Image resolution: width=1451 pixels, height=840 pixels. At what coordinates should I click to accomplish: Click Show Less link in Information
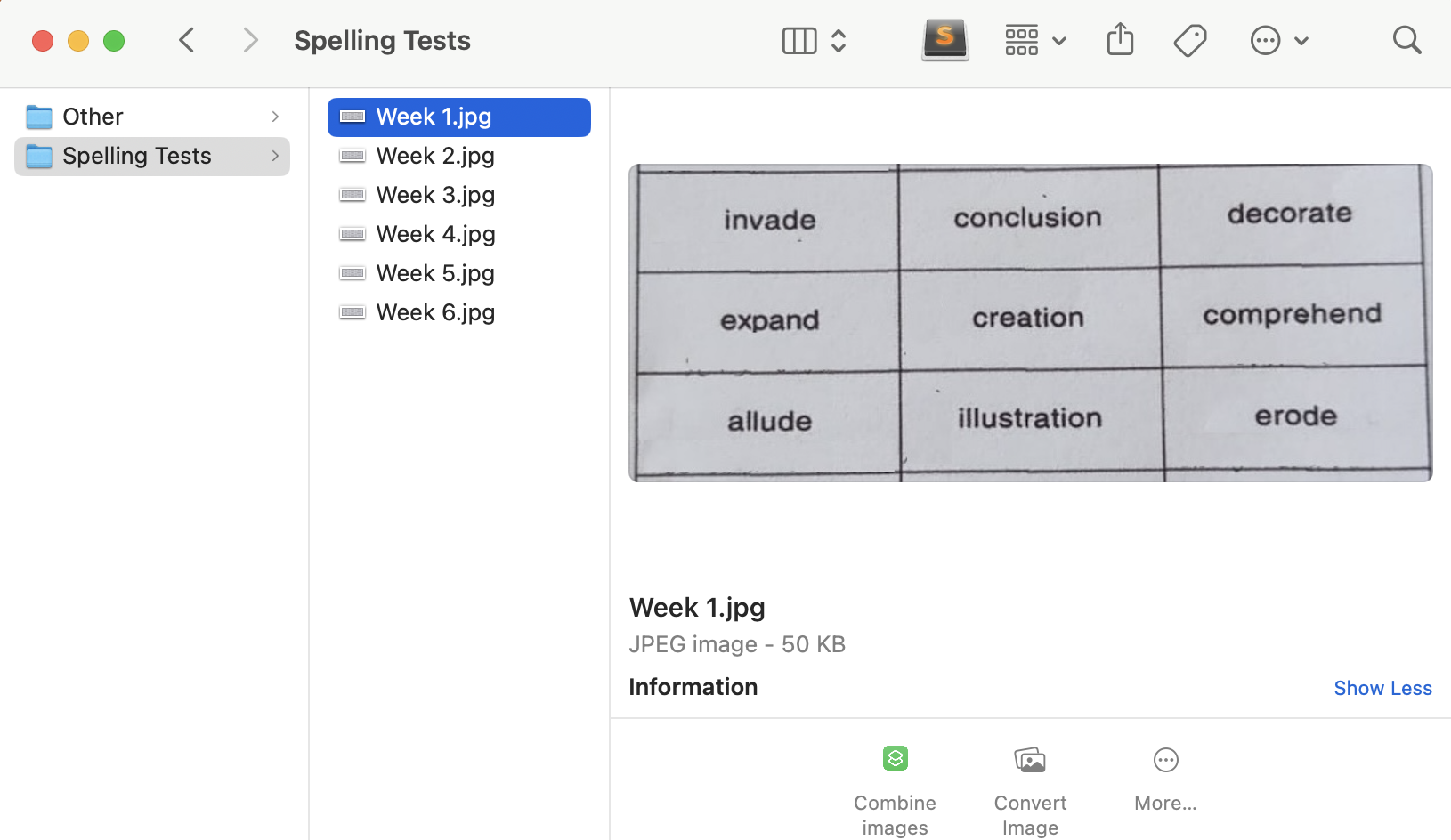click(x=1382, y=688)
